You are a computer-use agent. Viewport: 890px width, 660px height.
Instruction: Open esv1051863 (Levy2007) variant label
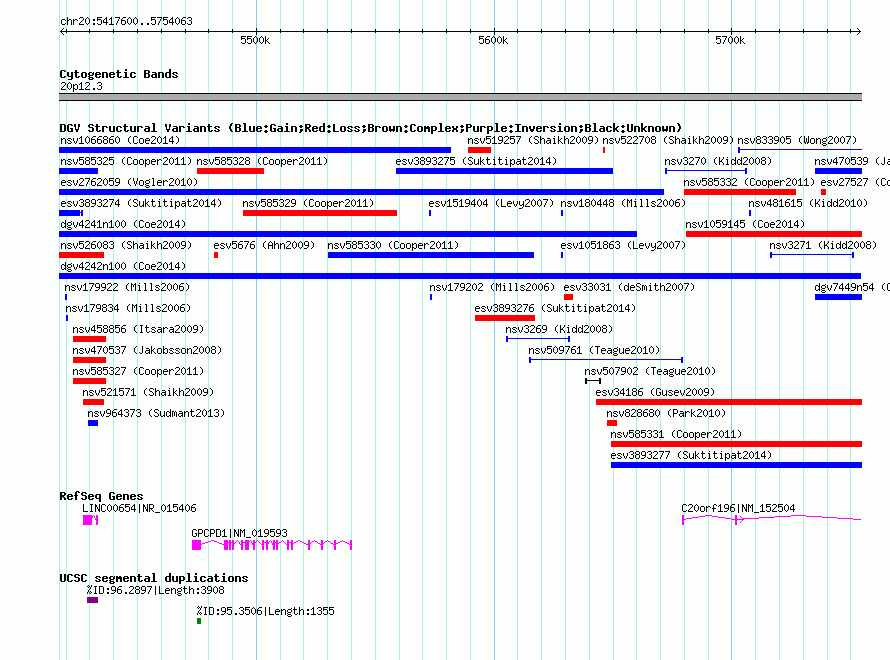(x=623, y=245)
